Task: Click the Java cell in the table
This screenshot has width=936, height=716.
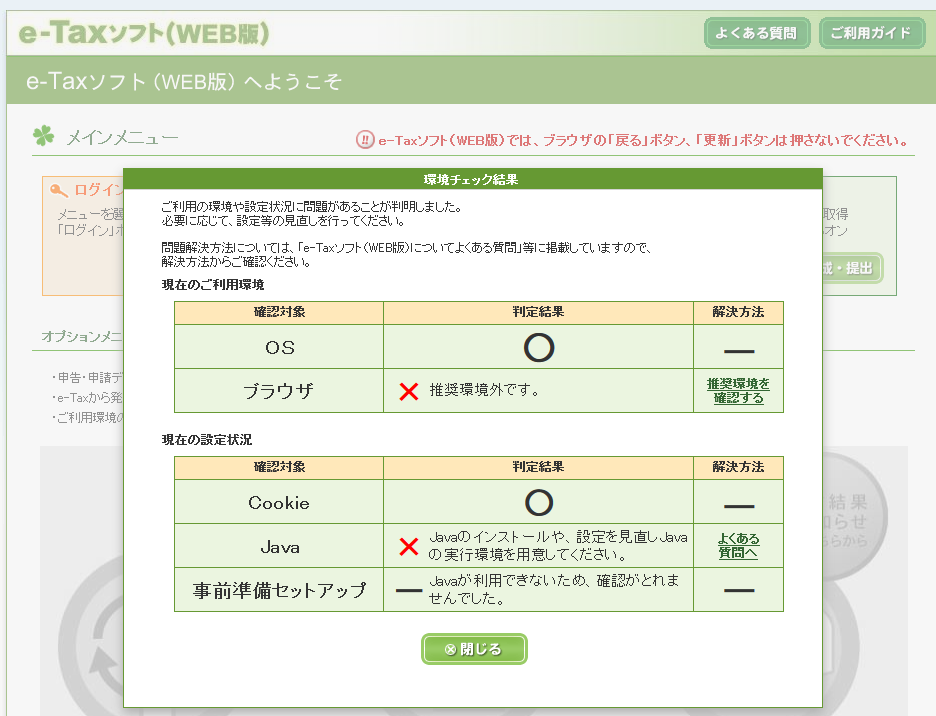Action: (279, 546)
